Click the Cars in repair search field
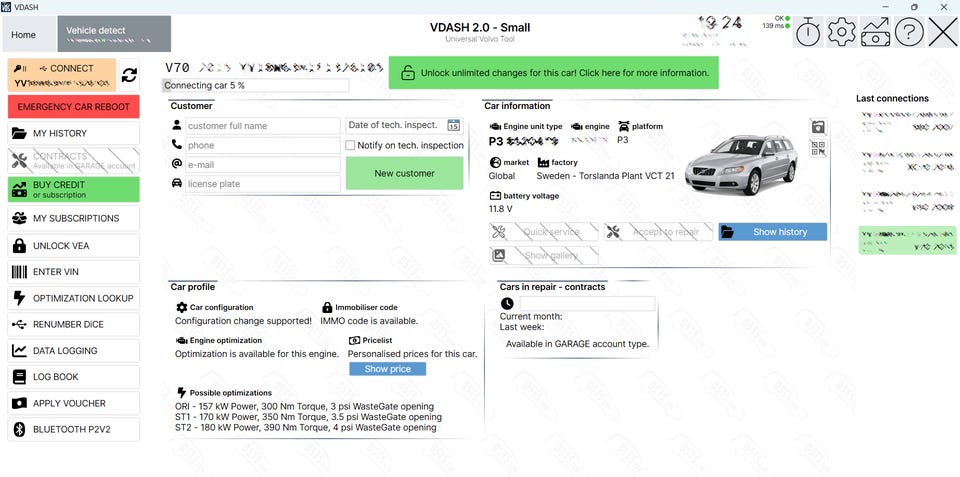This screenshot has height=477, width=960. (587, 303)
